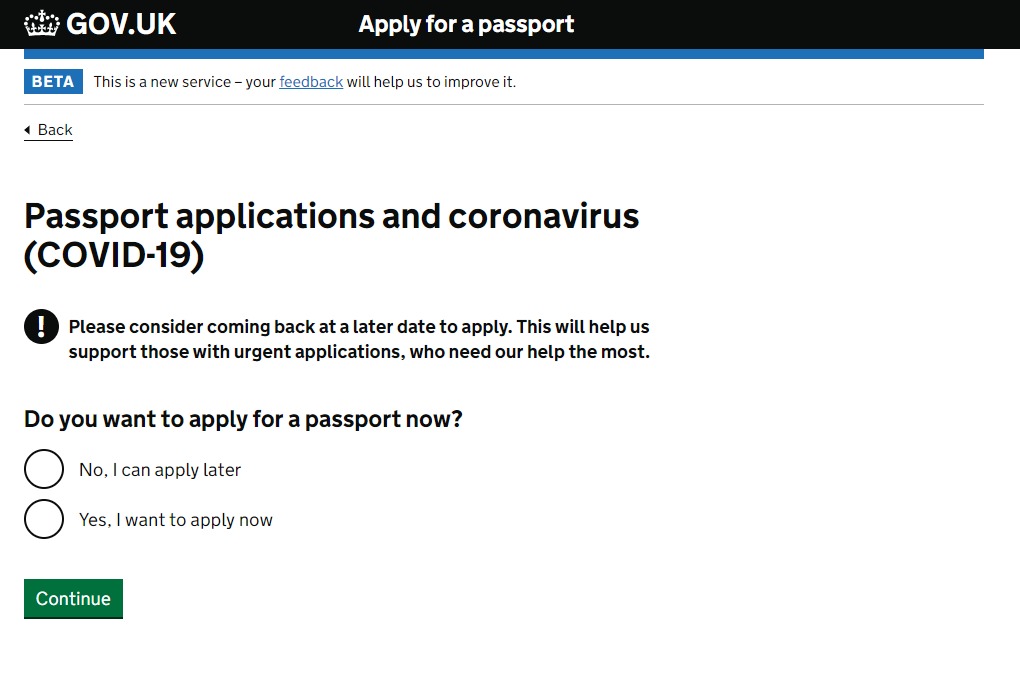
Task: Select the 'Apply for a passport' header title
Action: (x=466, y=24)
